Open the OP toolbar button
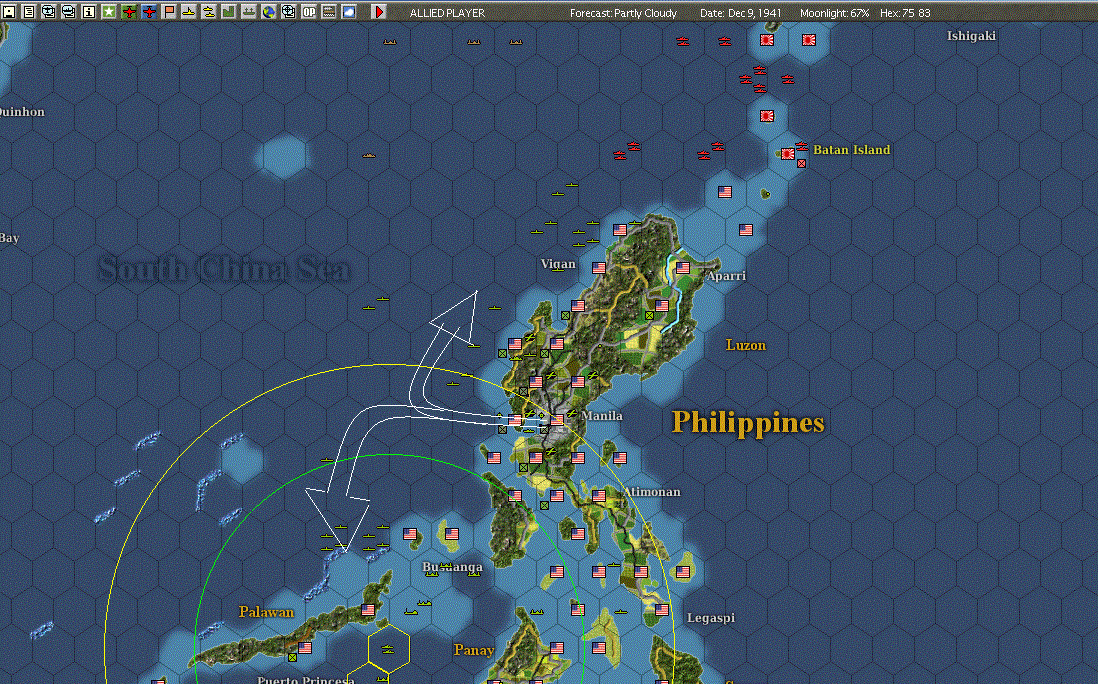 click(309, 12)
